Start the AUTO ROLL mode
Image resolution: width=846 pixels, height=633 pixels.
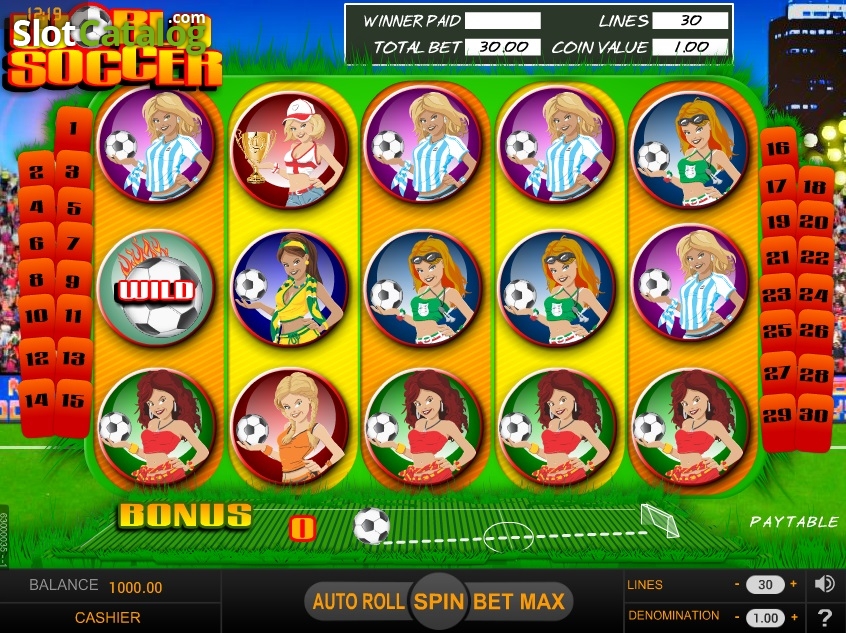(x=358, y=601)
